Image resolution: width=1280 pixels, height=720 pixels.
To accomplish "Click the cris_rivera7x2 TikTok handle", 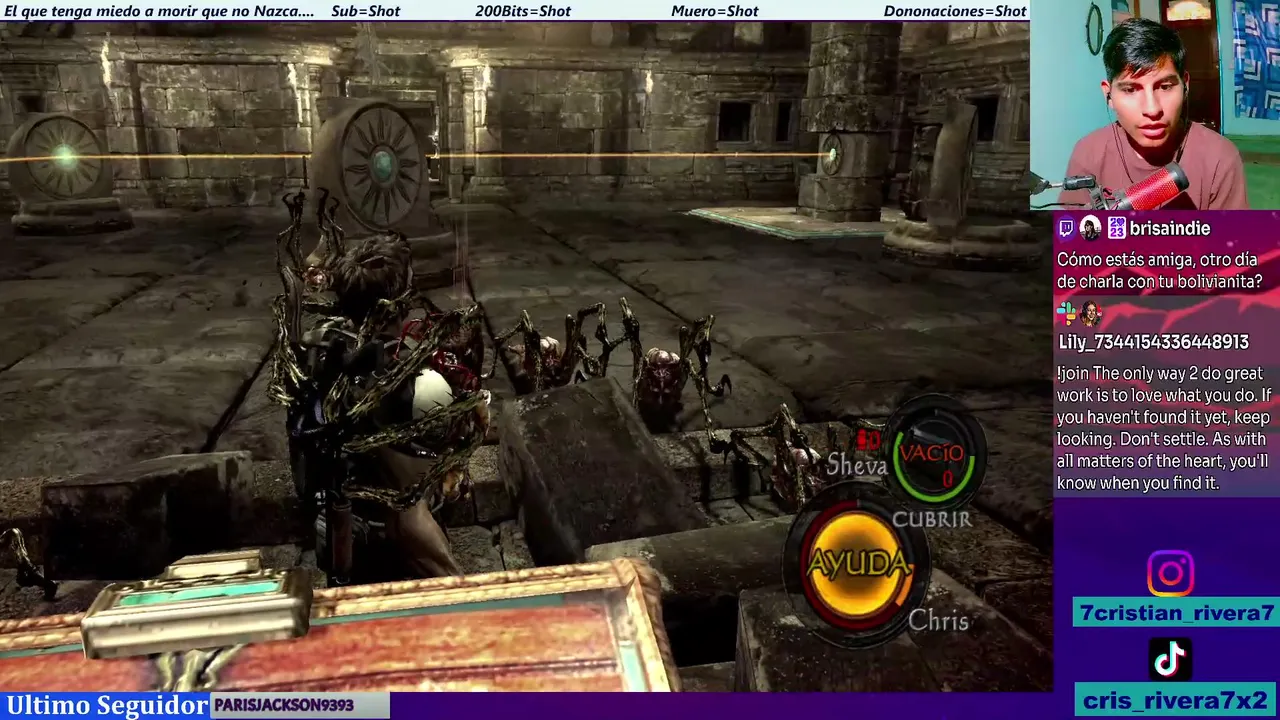I will pyautogui.click(x=1175, y=699).
